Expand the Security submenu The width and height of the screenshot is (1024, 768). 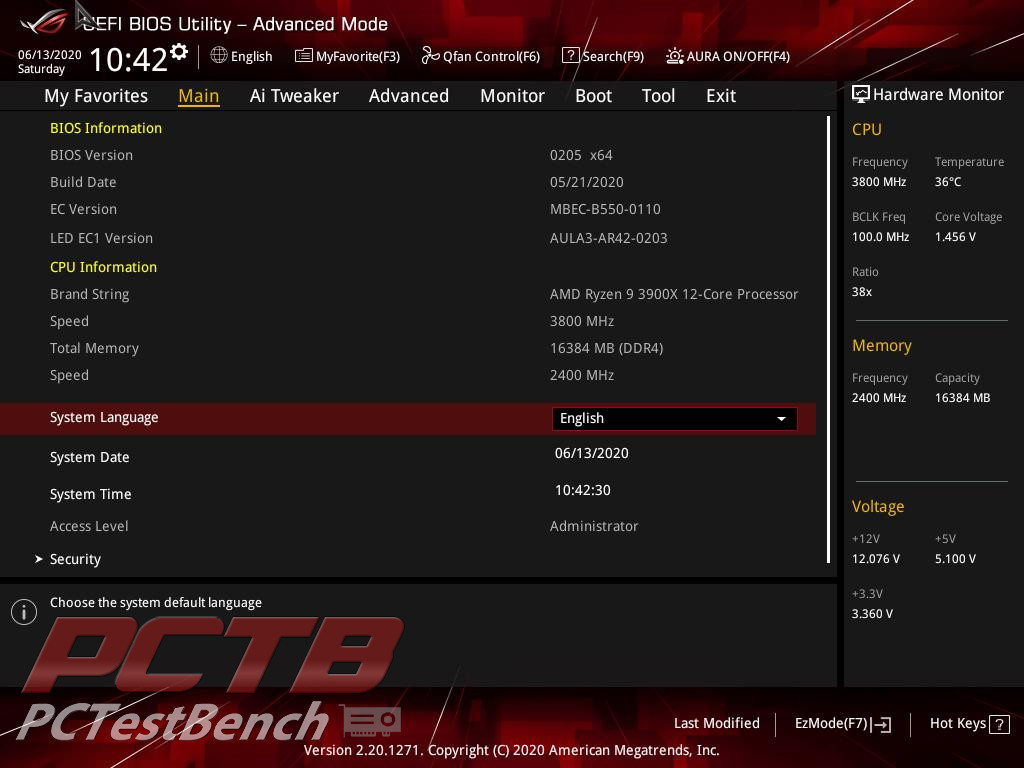[x=75, y=559]
